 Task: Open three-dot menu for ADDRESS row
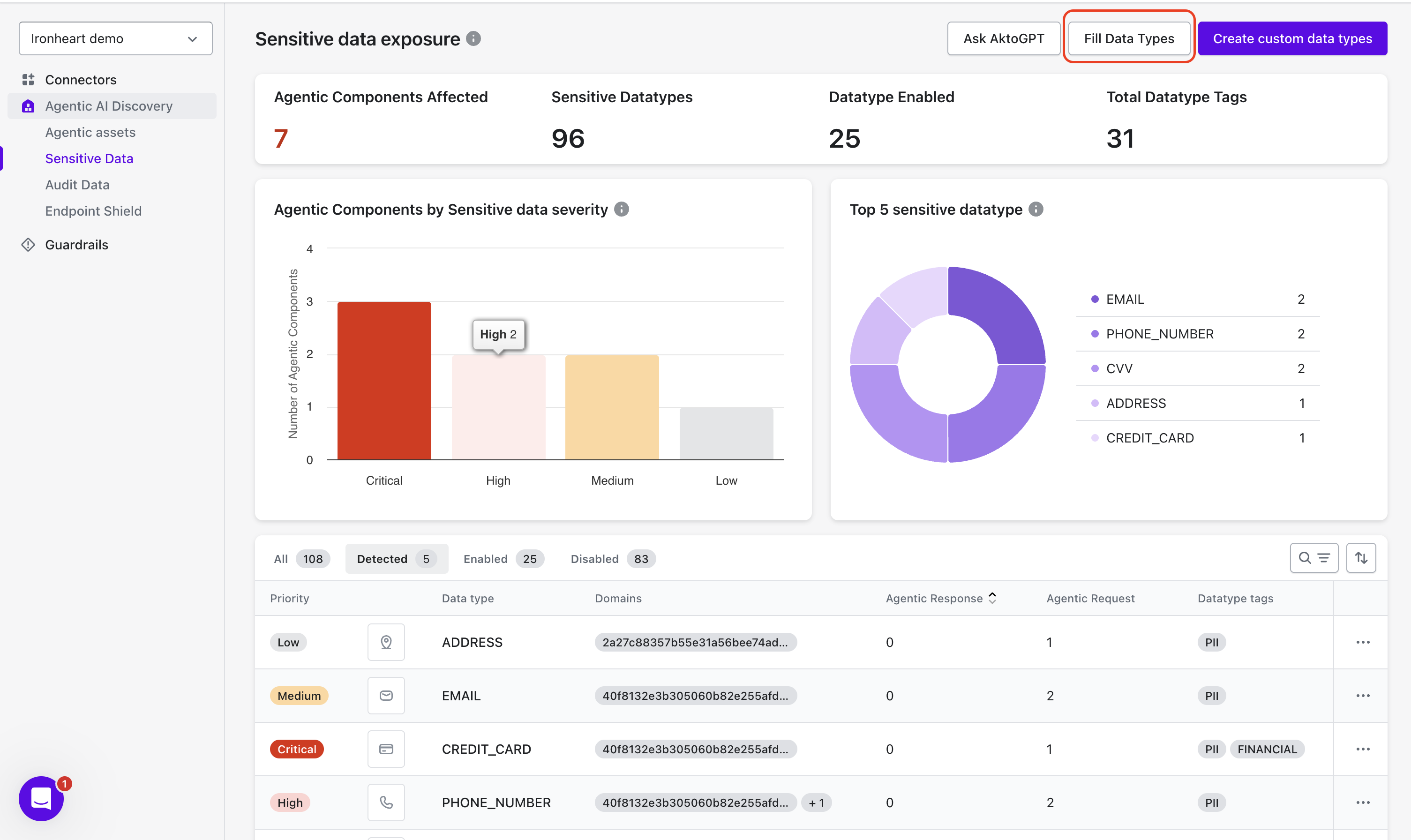[1362, 642]
